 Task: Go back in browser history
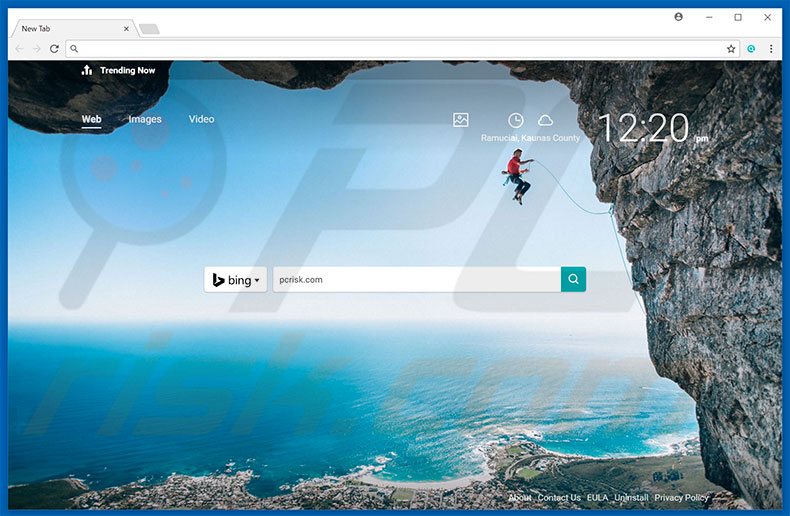[19, 49]
